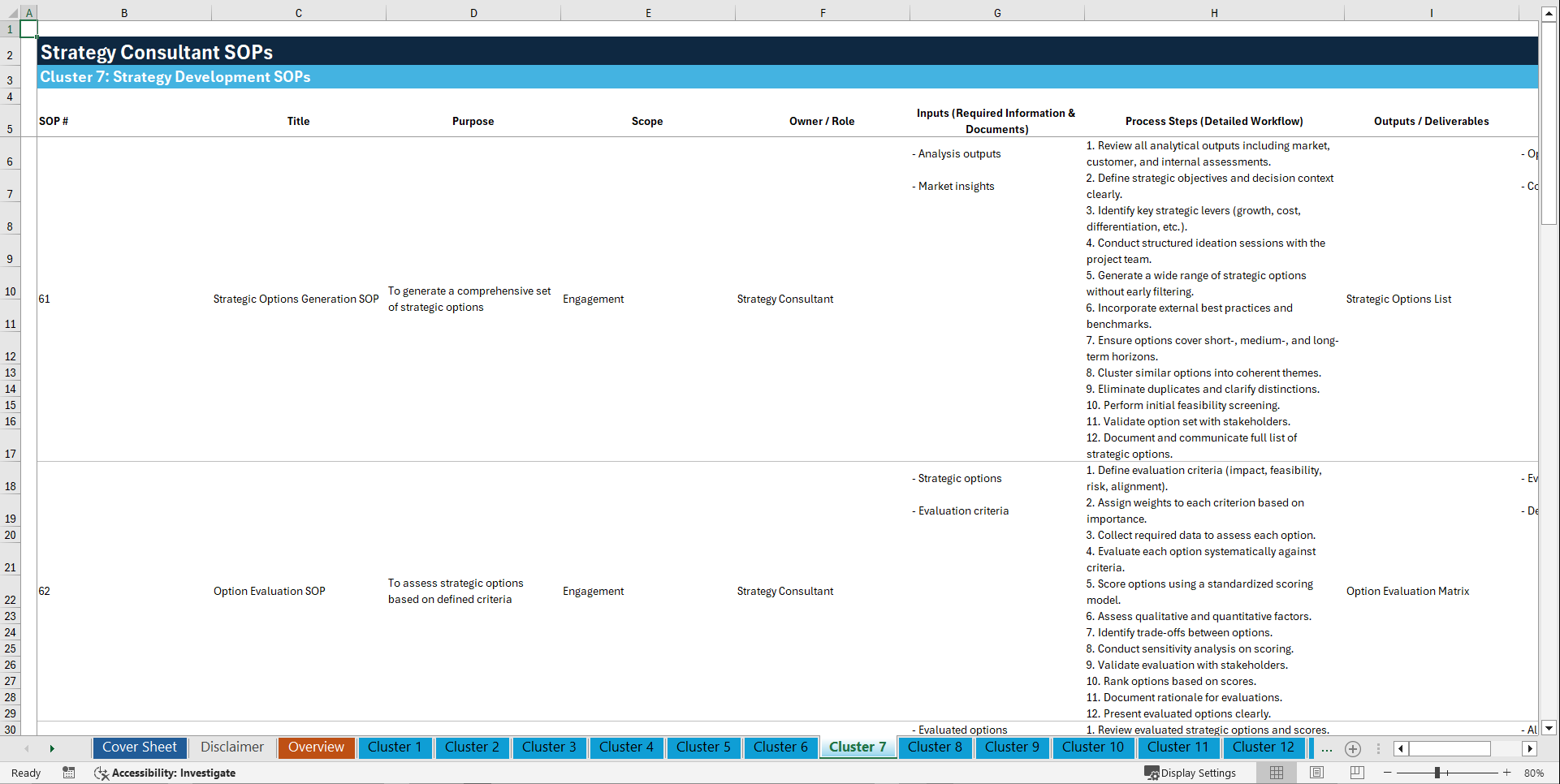
Task: Click Zoom Out minus control
Action: click(1388, 773)
